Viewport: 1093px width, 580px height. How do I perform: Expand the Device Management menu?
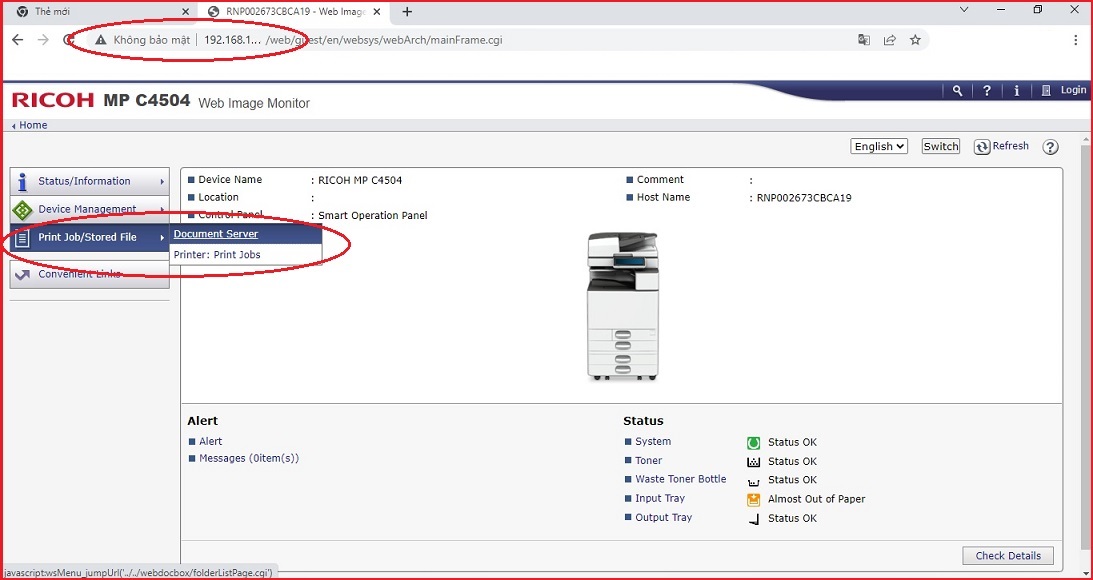(90, 209)
